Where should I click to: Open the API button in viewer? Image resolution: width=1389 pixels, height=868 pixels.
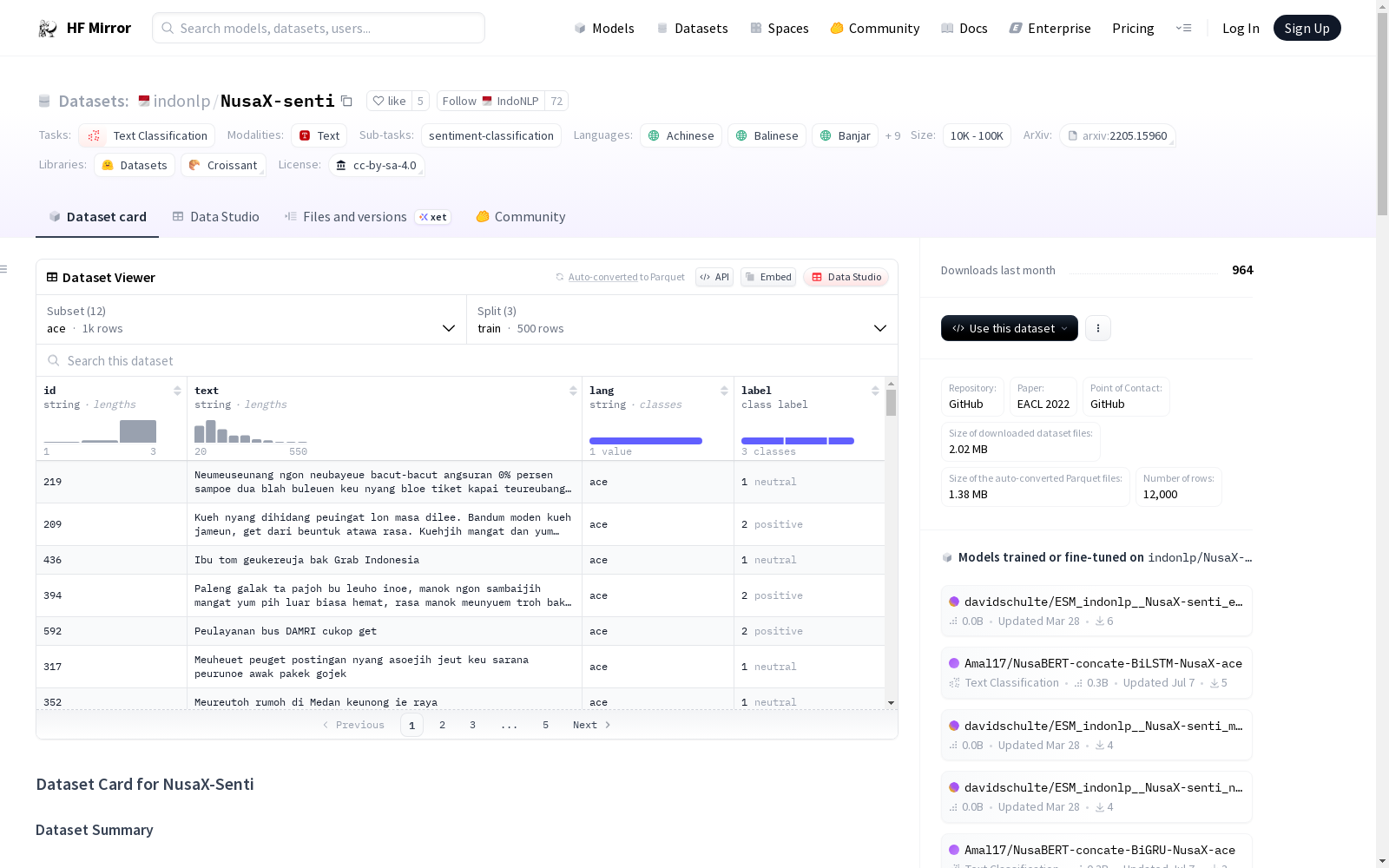714,277
